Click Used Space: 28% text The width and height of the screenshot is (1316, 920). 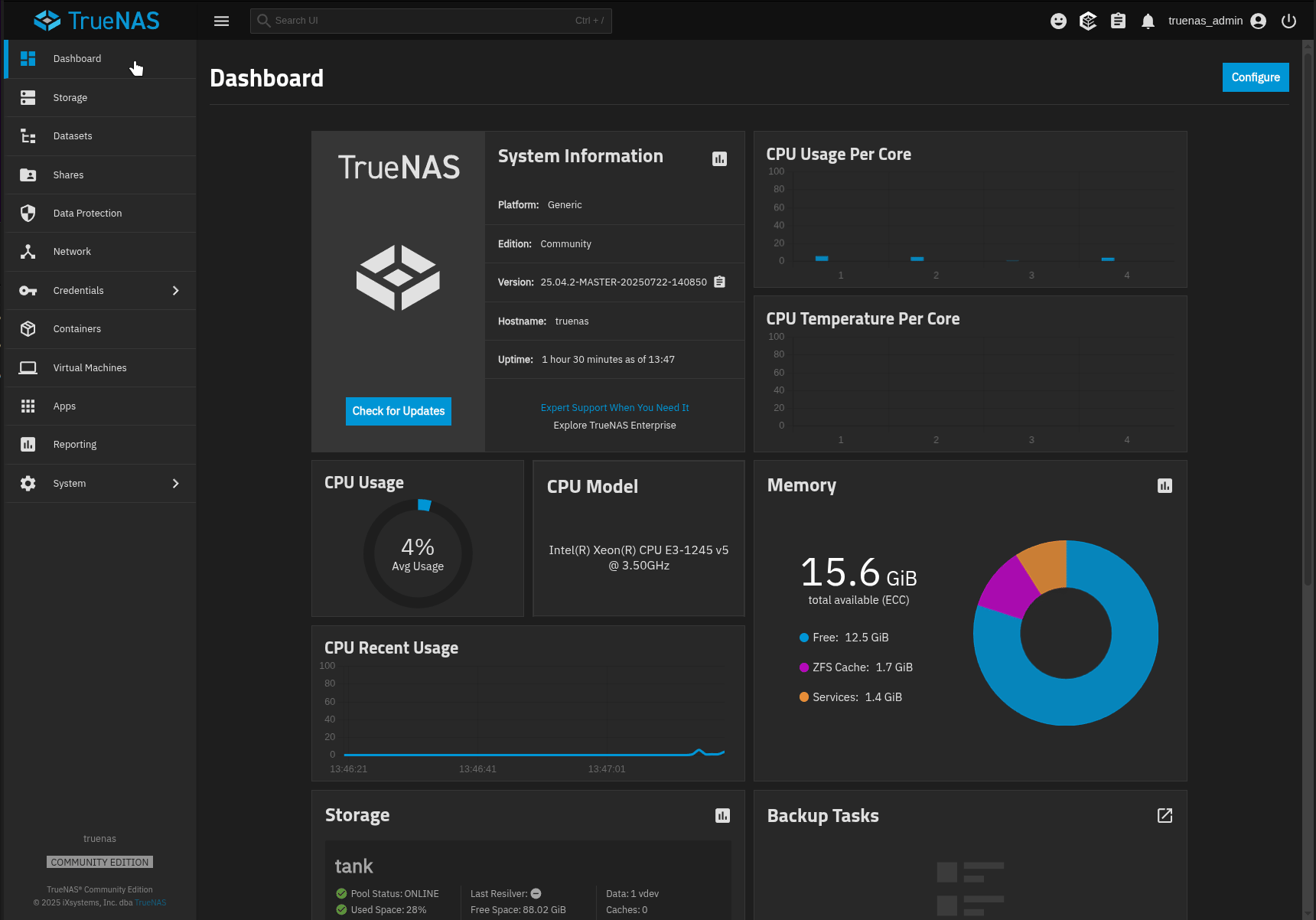(x=389, y=910)
